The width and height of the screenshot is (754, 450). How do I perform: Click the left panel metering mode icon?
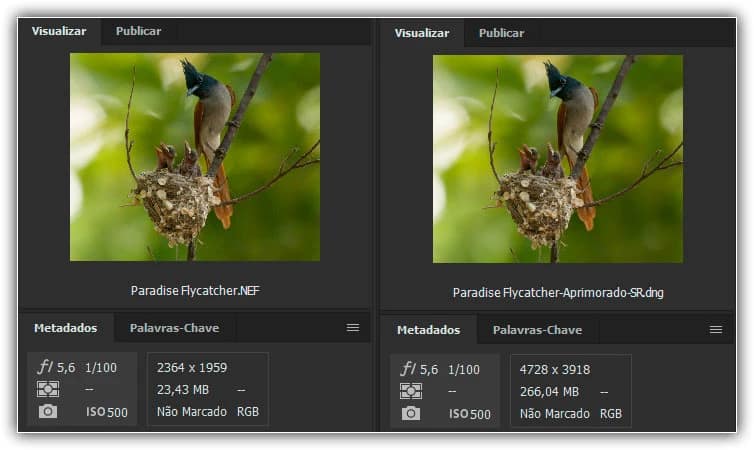click(x=48, y=389)
